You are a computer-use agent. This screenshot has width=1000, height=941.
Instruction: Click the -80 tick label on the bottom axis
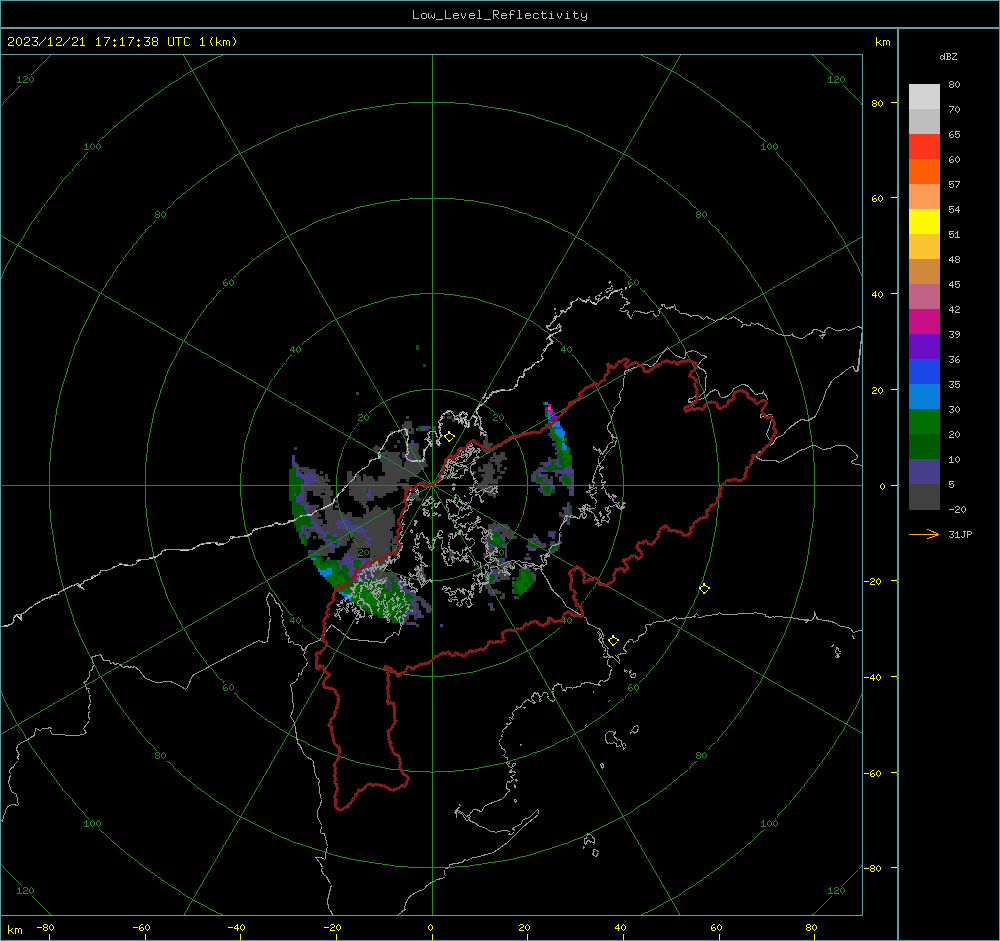pos(47,926)
